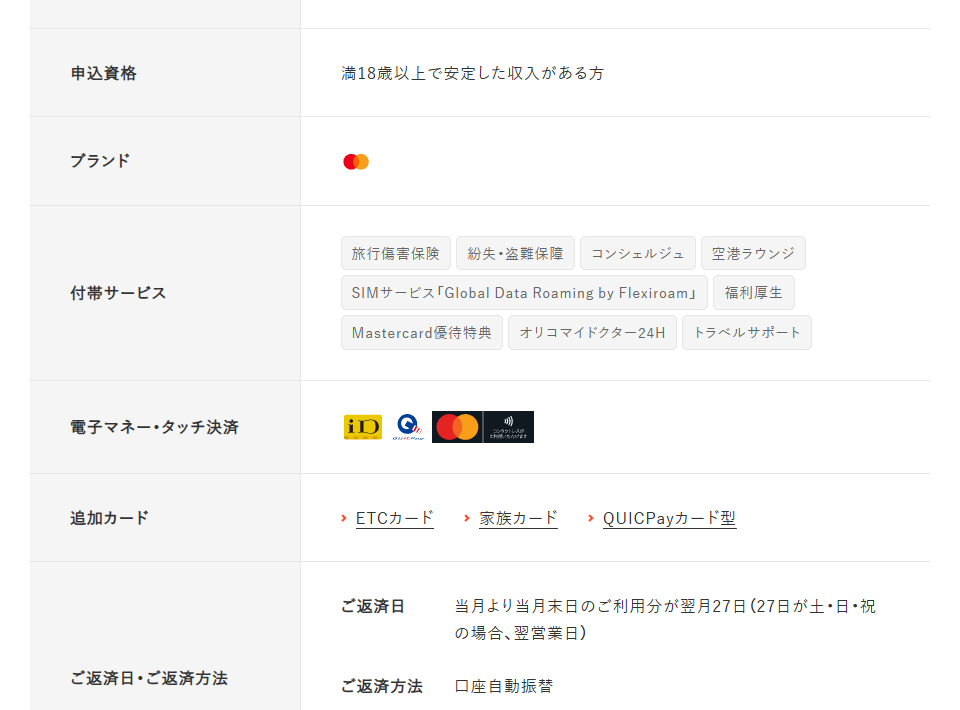Click the ご返済方法 sub-label
The image size is (960, 710).
pos(381,686)
